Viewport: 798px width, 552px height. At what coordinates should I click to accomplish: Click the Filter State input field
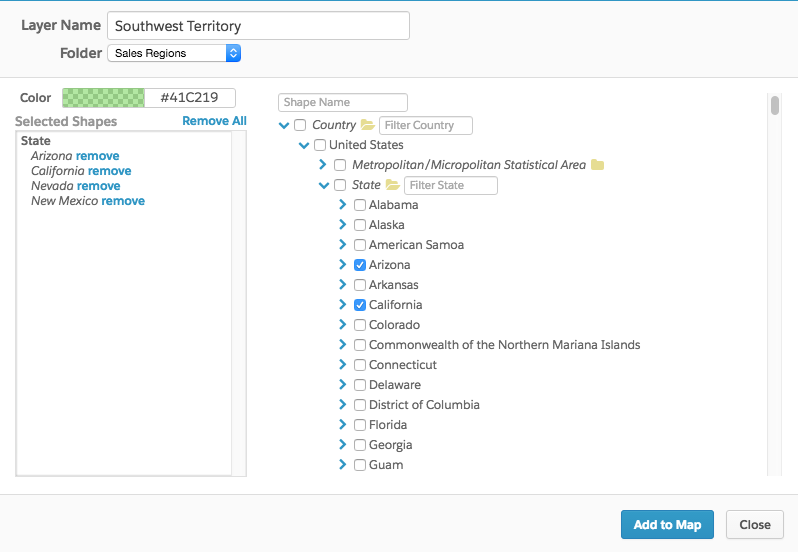[x=450, y=185]
